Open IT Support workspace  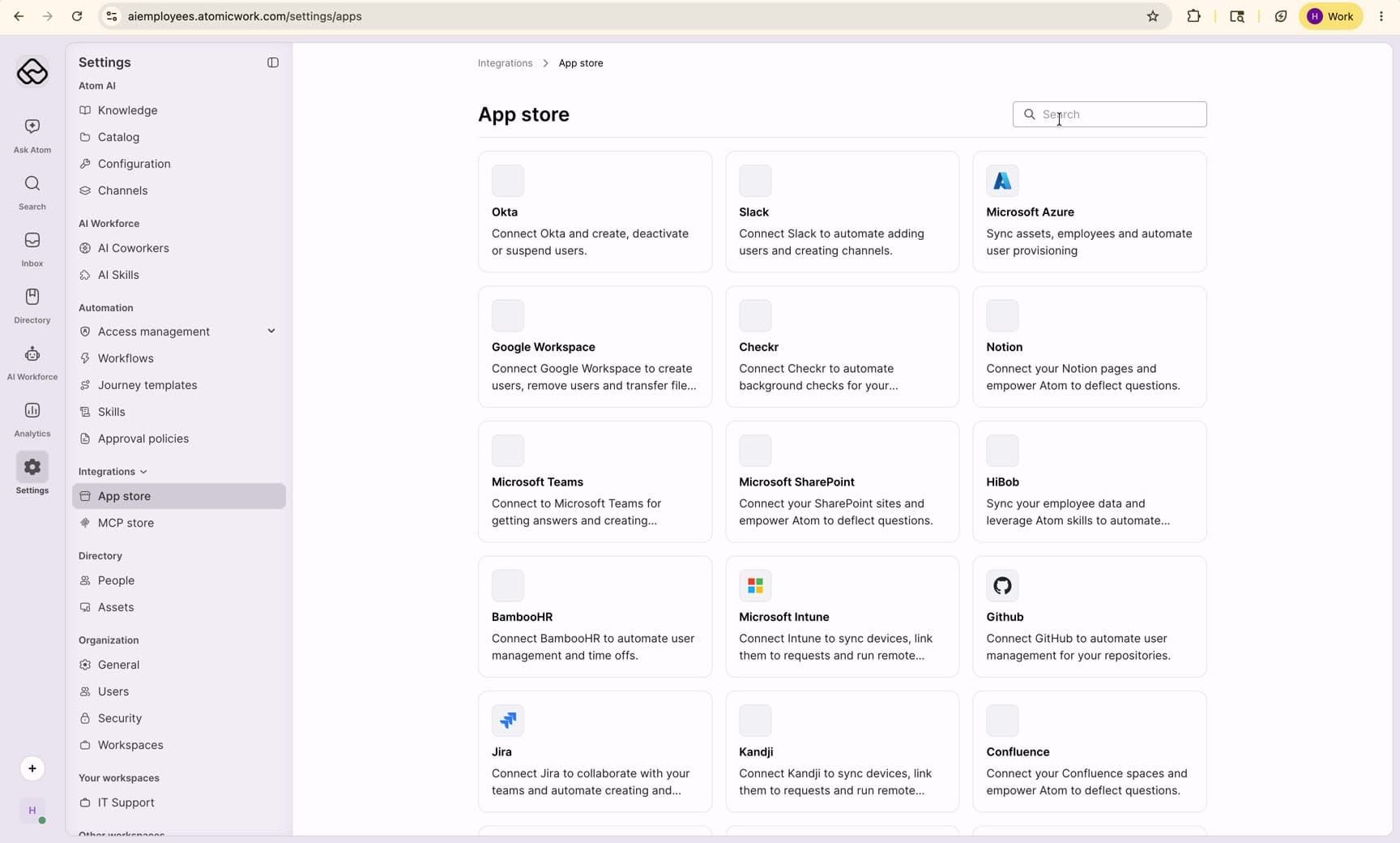[x=178, y=802]
